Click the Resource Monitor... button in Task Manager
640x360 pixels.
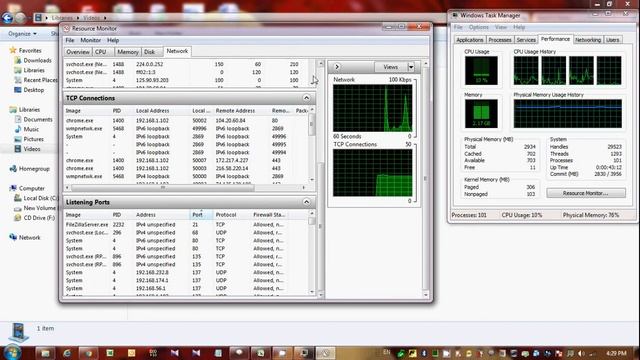click(x=586, y=193)
